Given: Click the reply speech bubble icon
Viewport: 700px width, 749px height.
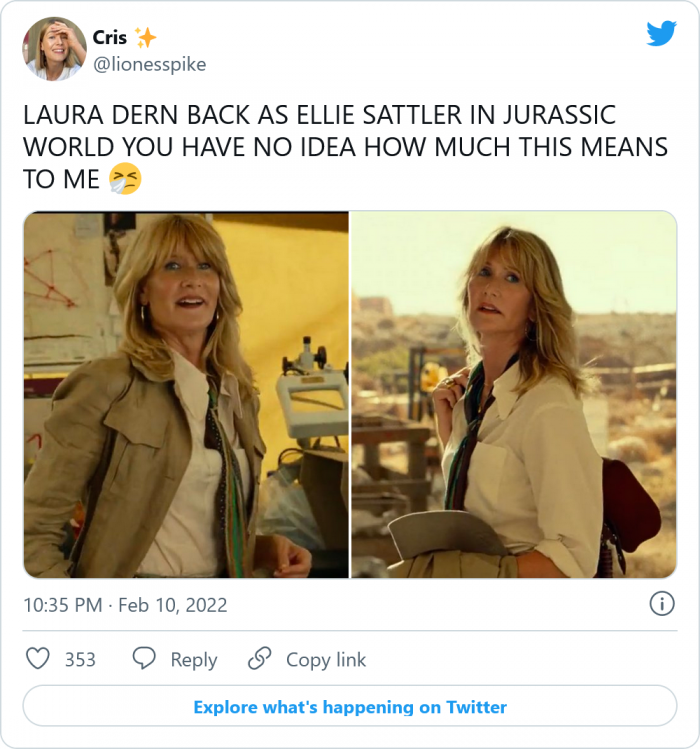Looking at the screenshot, I should click(144, 659).
